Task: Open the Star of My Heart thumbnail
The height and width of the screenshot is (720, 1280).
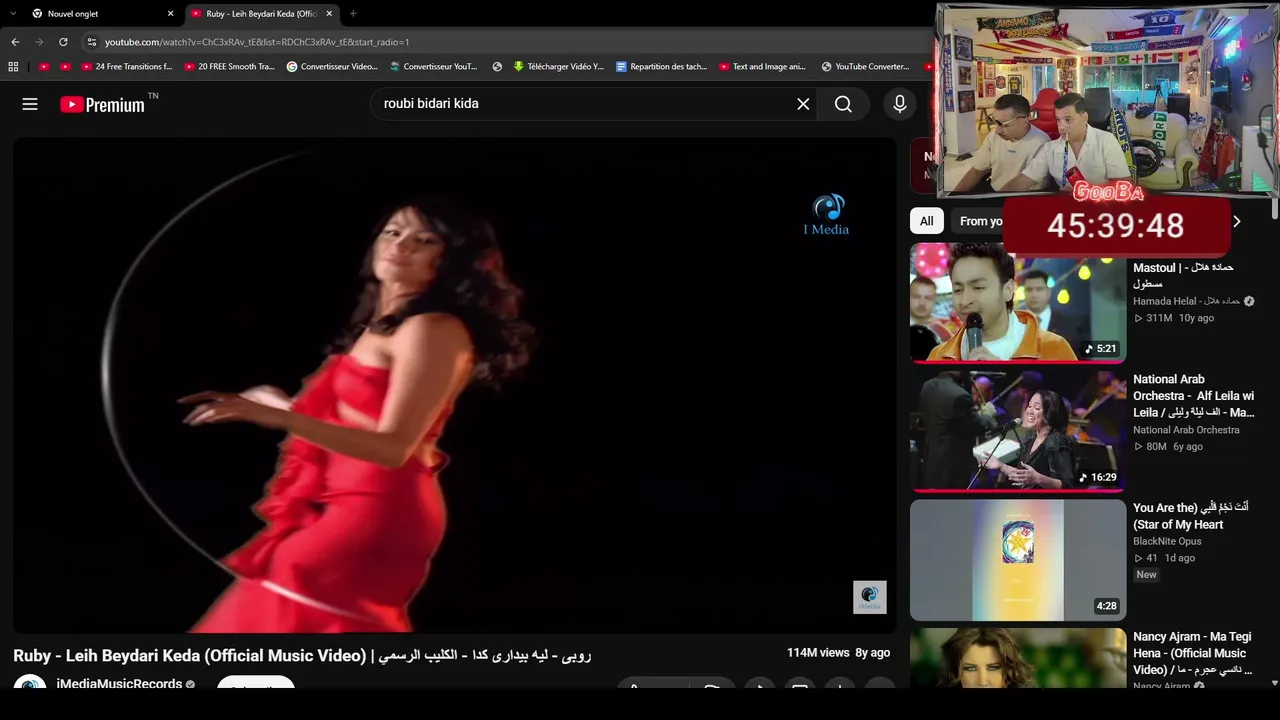Action: click(1018, 560)
